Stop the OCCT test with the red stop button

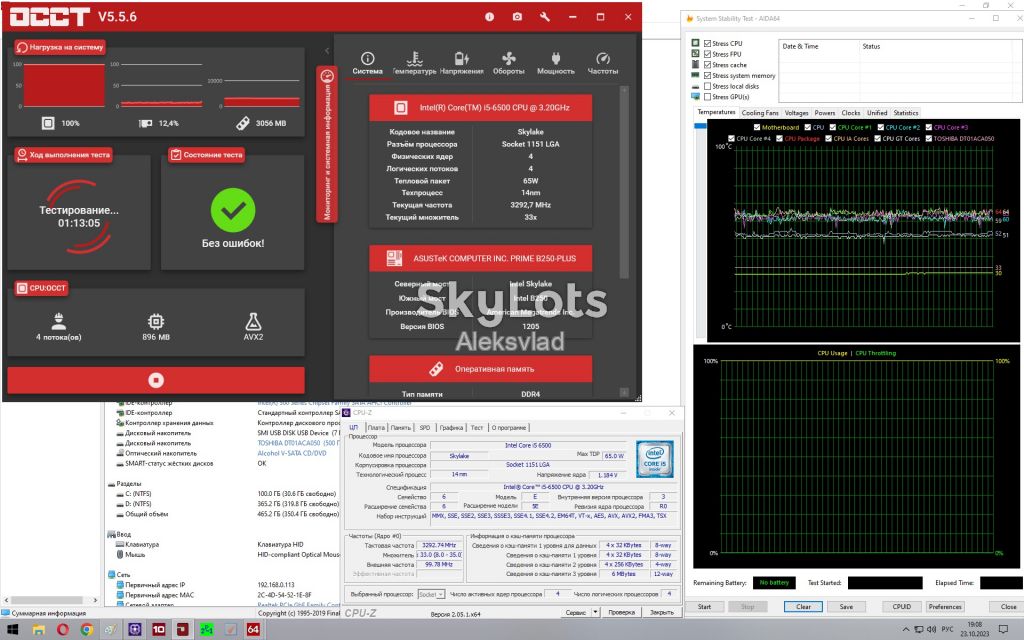coord(156,380)
